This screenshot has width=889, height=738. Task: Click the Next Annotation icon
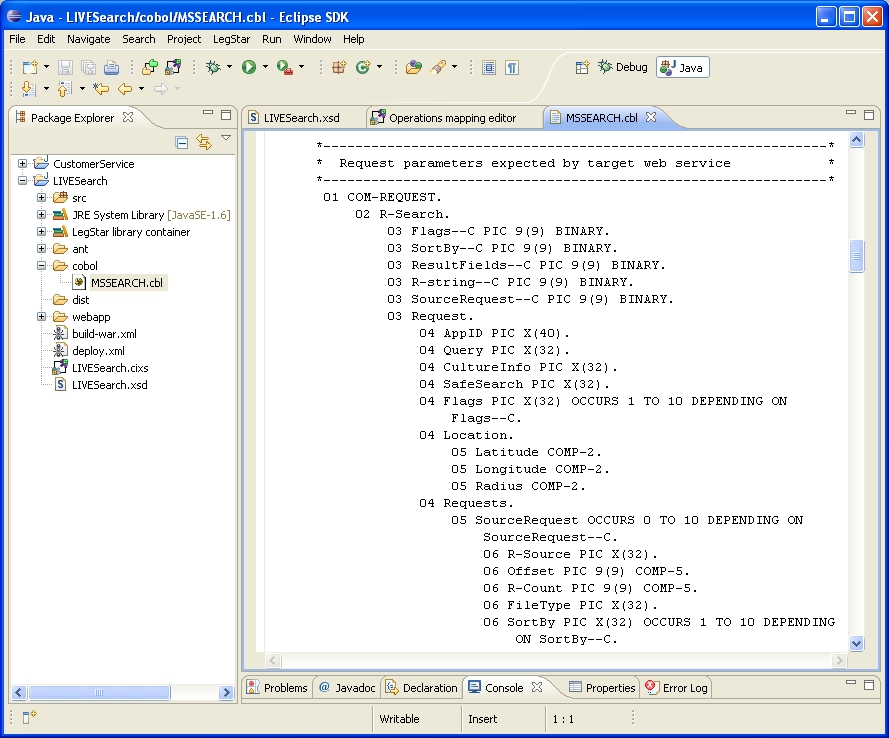28,88
